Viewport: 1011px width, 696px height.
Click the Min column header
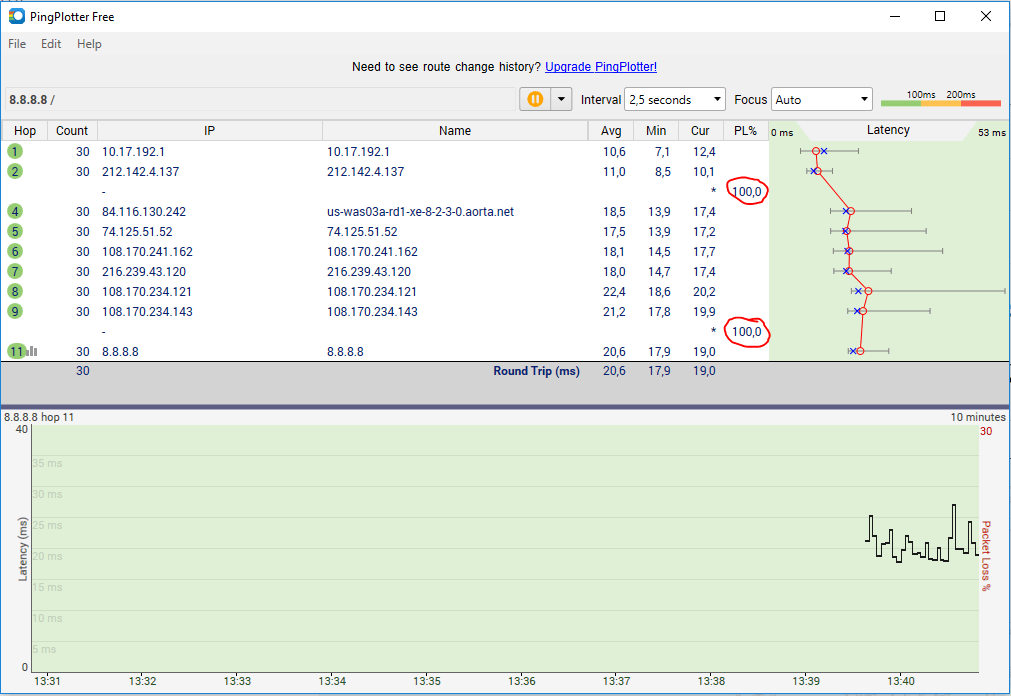pos(656,130)
